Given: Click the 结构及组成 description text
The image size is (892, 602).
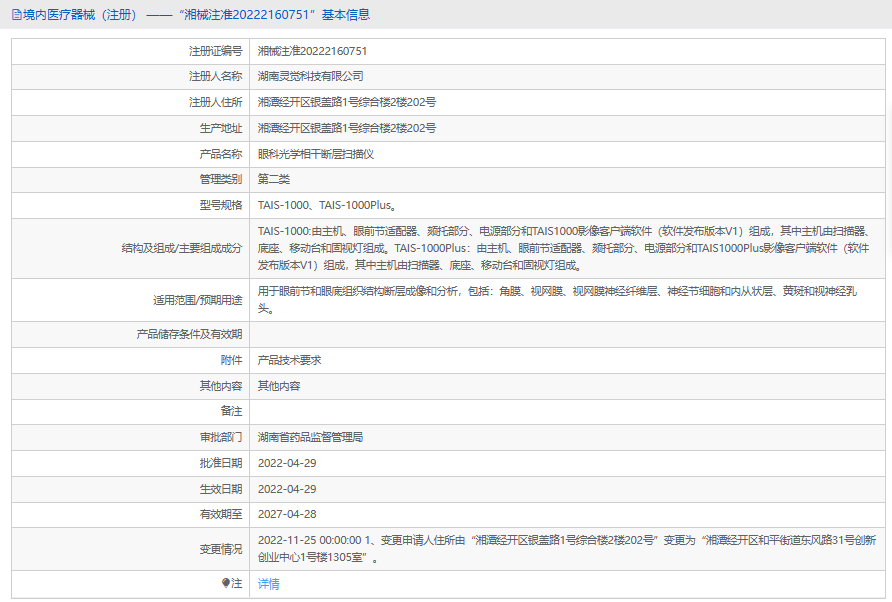Looking at the screenshot, I should (x=566, y=247).
